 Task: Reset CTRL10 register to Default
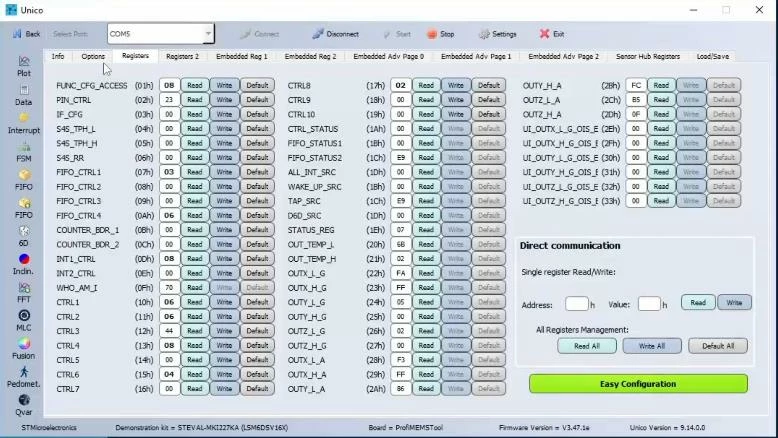click(x=489, y=114)
